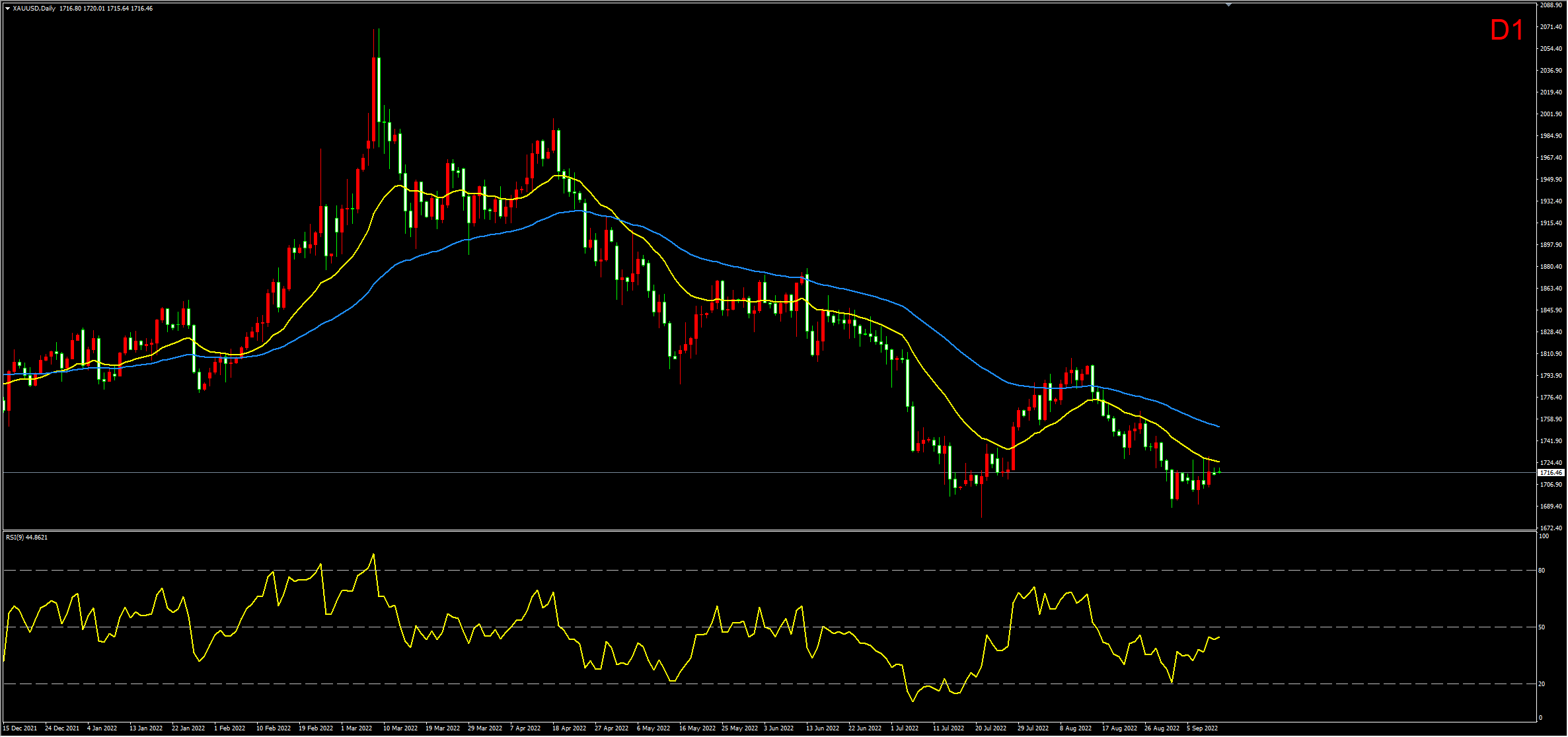Click the 15 Dec 2021 date label
This screenshot has width=1568, height=737.
click(20, 728)
